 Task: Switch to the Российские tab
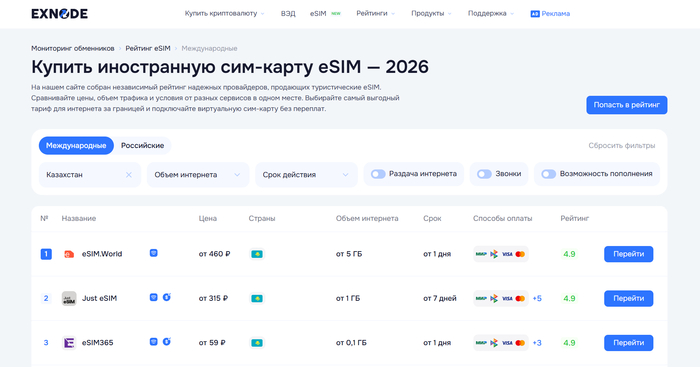(x=142, y=146)
